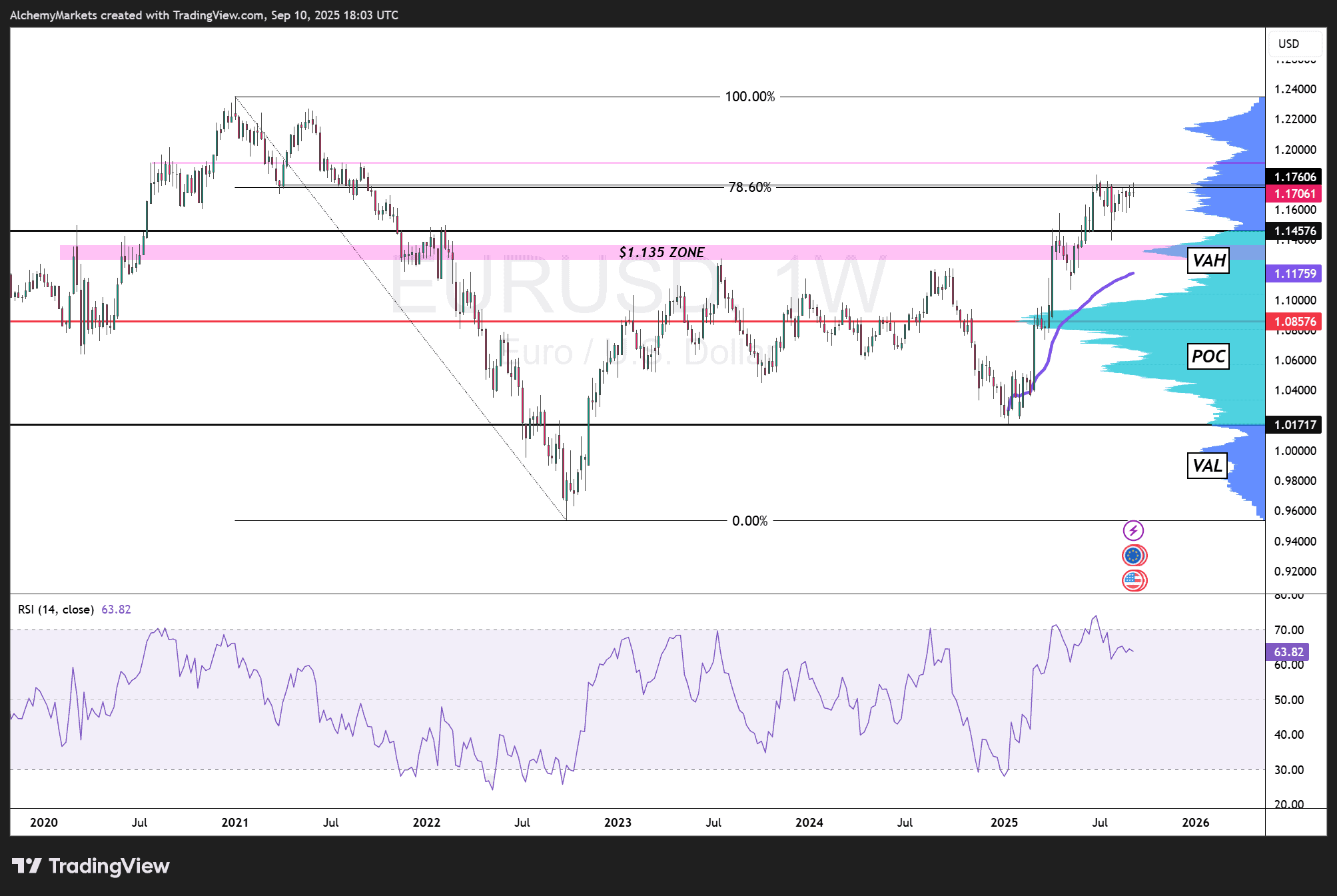Click the VAL label box
The height and width of the screenshot is (896, 1337).
tap(1207, 466)
